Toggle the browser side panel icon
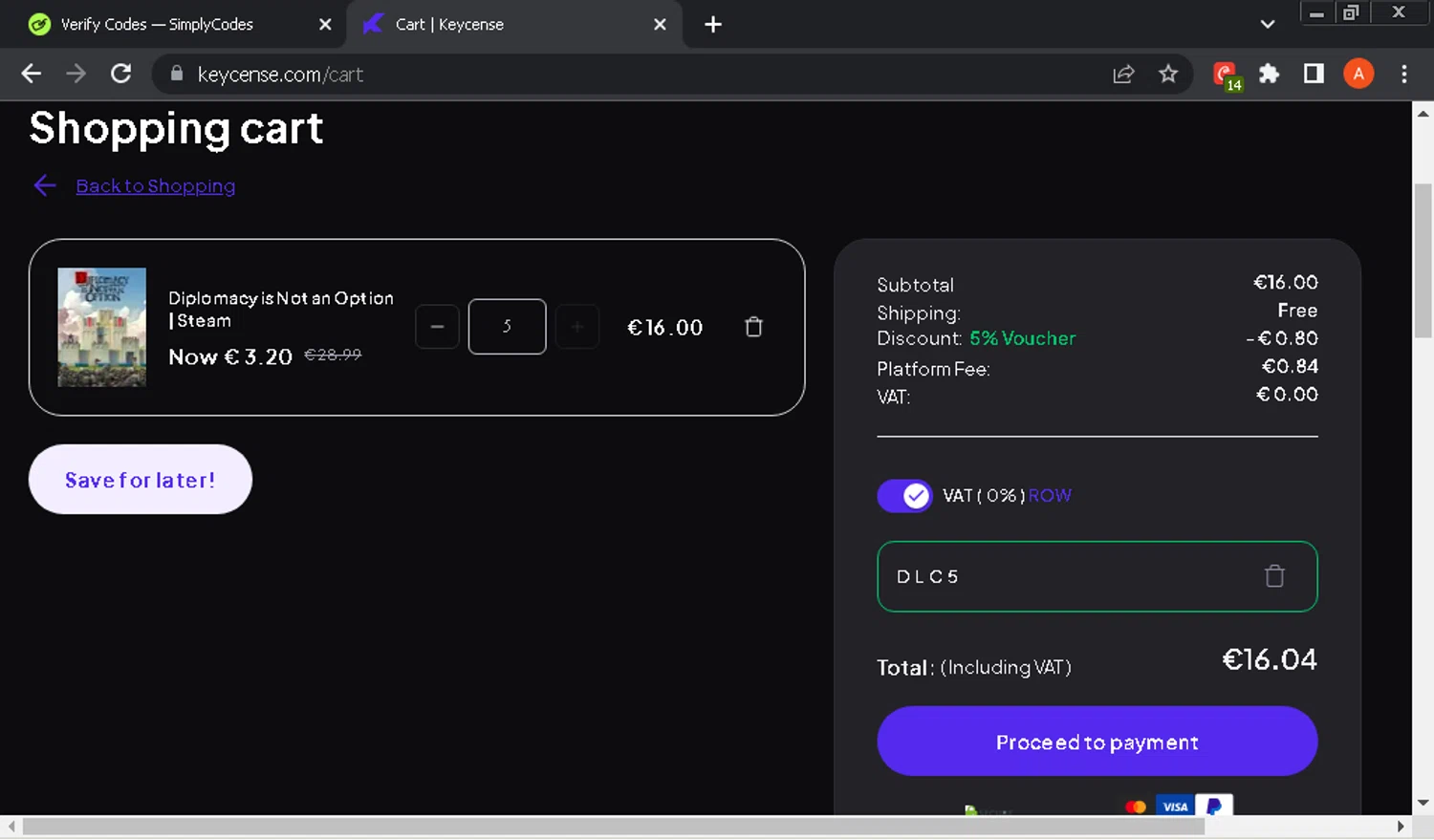The image size is (1434, 840). (x=1314, y=75)
